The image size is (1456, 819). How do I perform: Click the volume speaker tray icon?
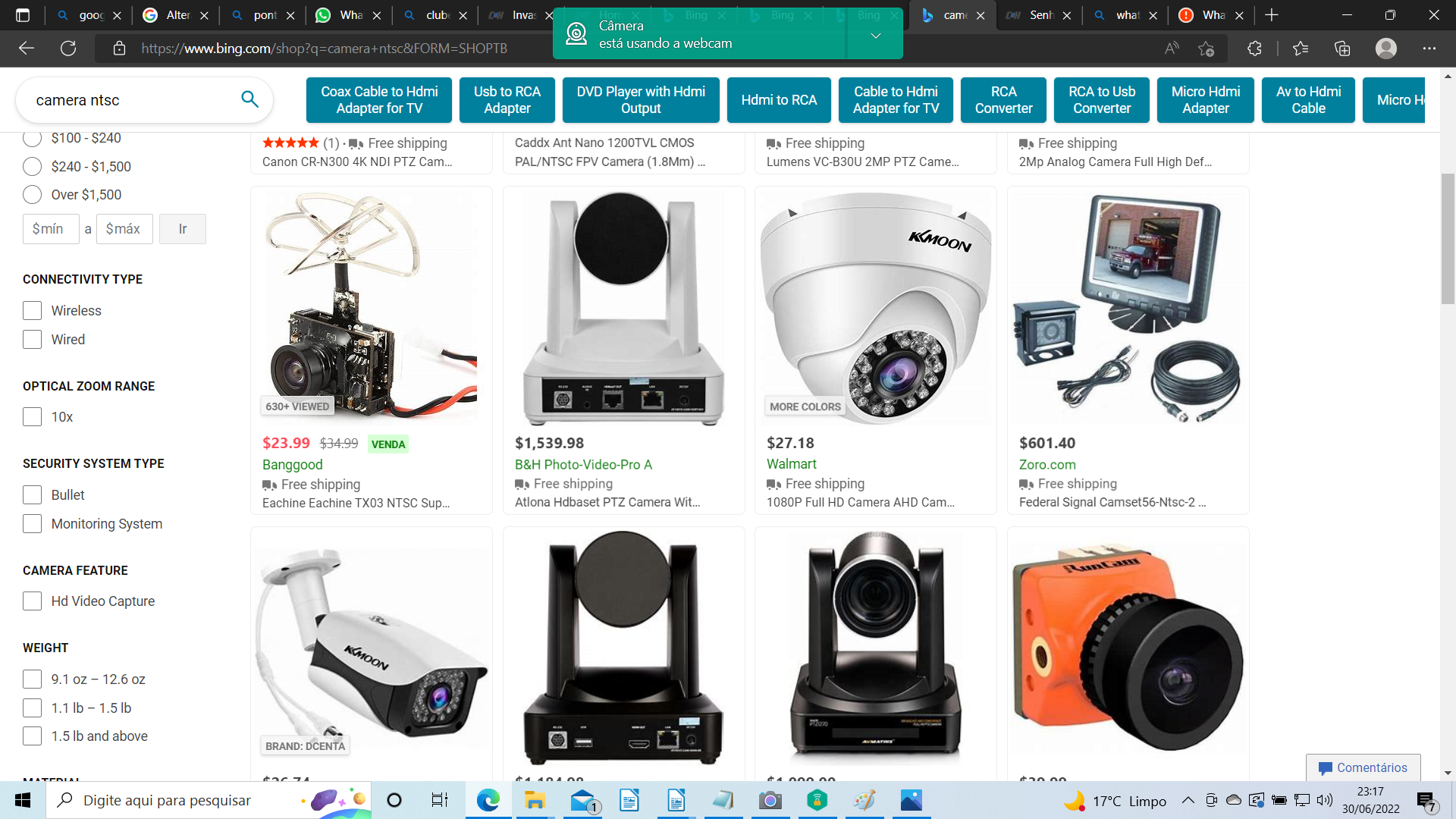1325,800
